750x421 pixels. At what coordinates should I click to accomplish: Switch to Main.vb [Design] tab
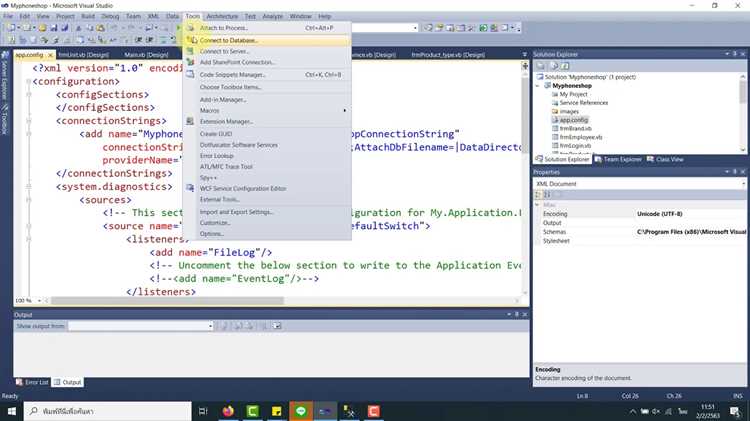point(146,55)
